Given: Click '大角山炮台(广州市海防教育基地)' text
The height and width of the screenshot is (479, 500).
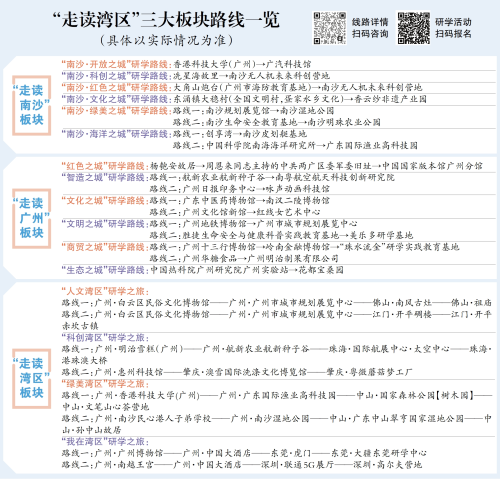Looking at the screenshot, I should tap(242, 87).
